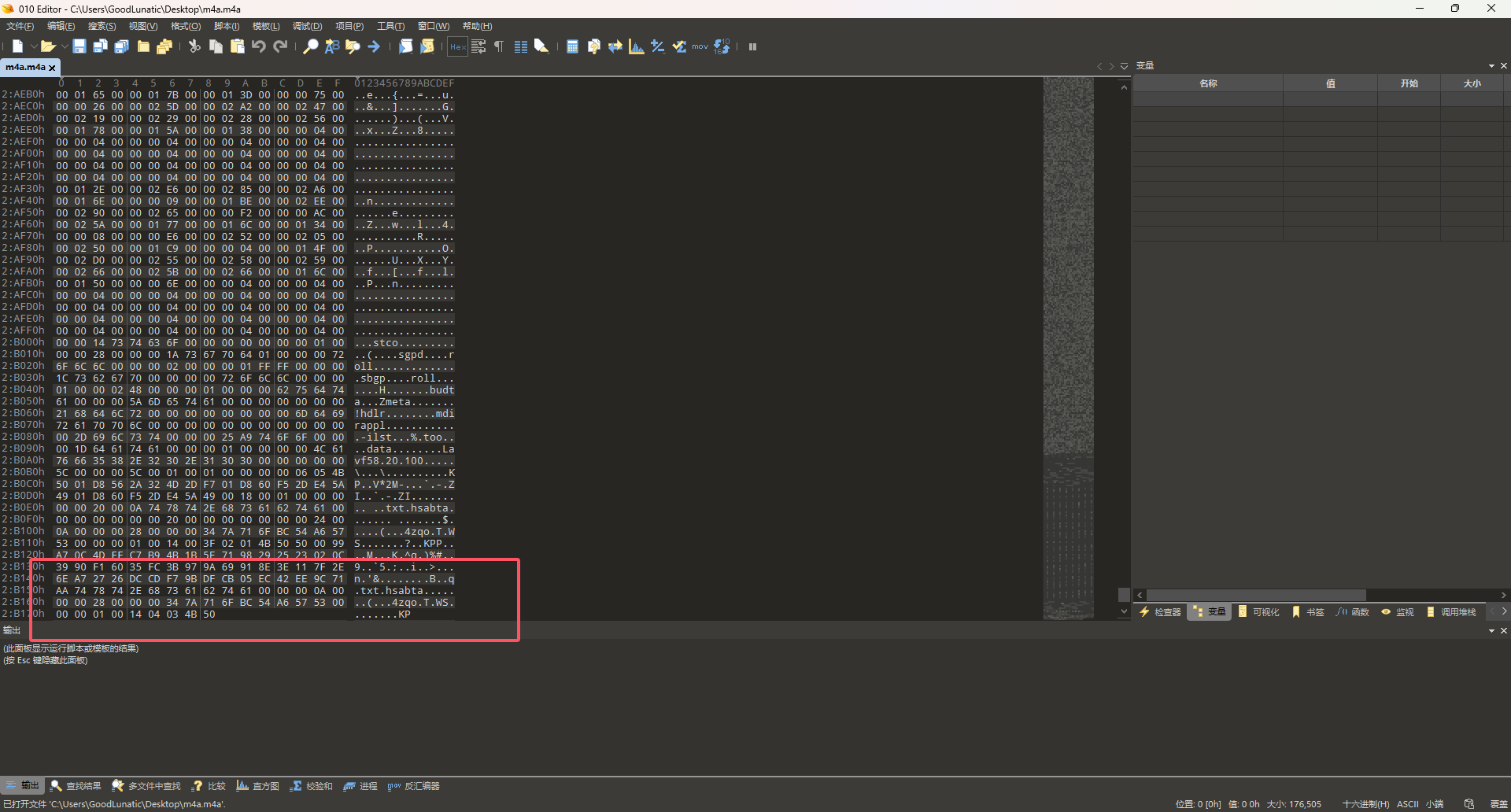Run template with the dotted scroll icon
This screenshot has width=1511, height=812.
(x=427, y=46)
